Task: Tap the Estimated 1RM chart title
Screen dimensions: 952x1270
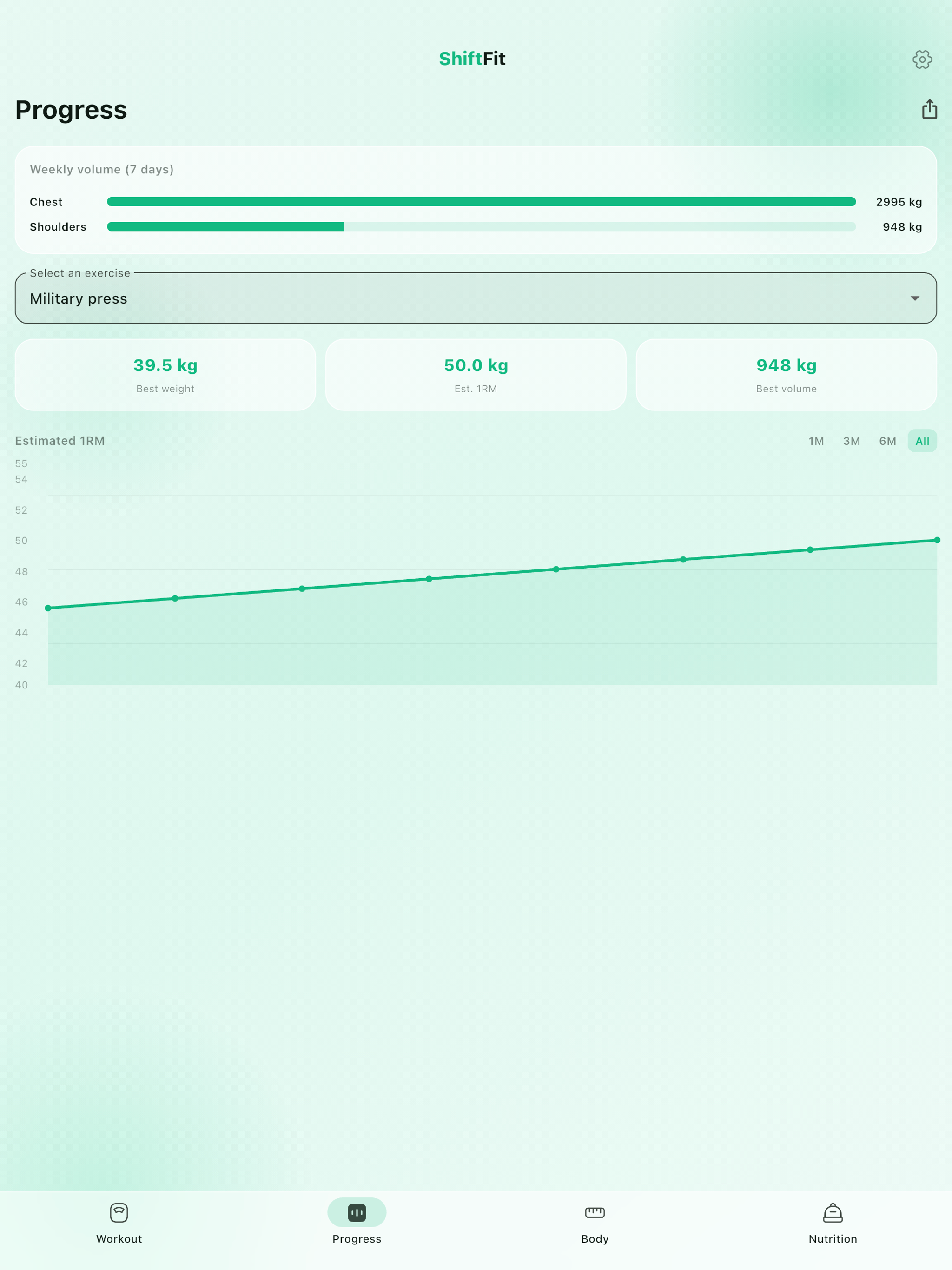Action: click(59, 441)
